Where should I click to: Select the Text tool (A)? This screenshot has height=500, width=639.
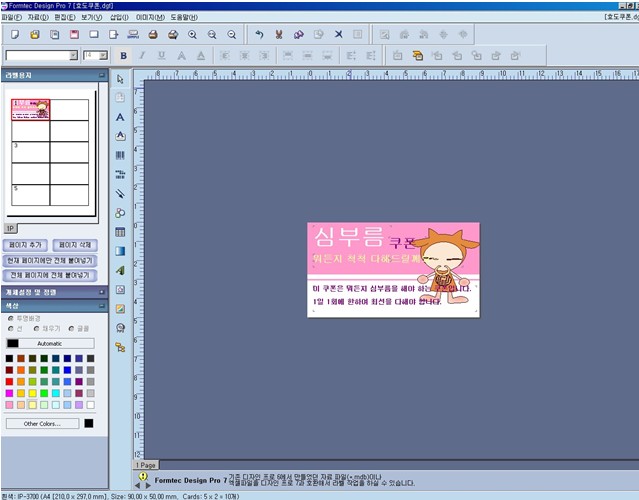click(120, 117)
